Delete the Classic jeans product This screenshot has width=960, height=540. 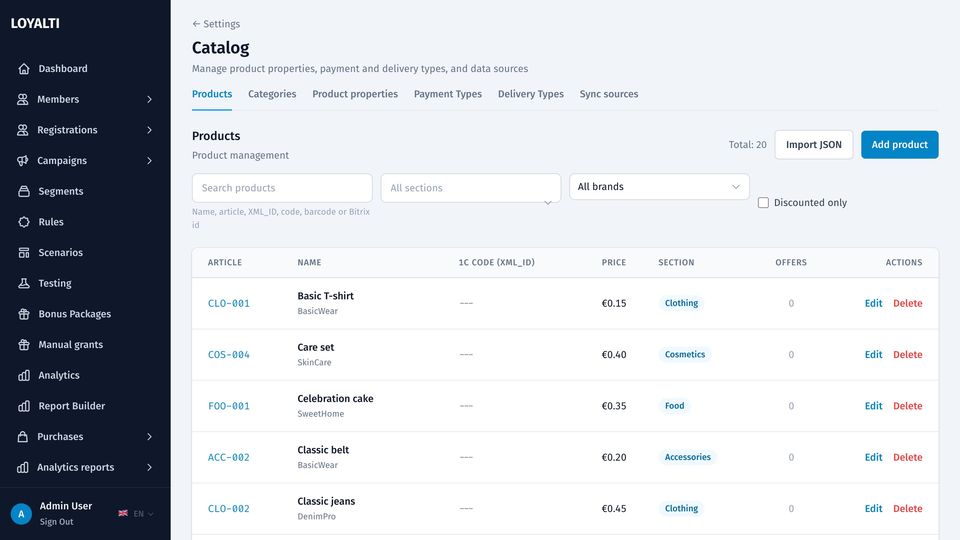(x=907, y=508)
